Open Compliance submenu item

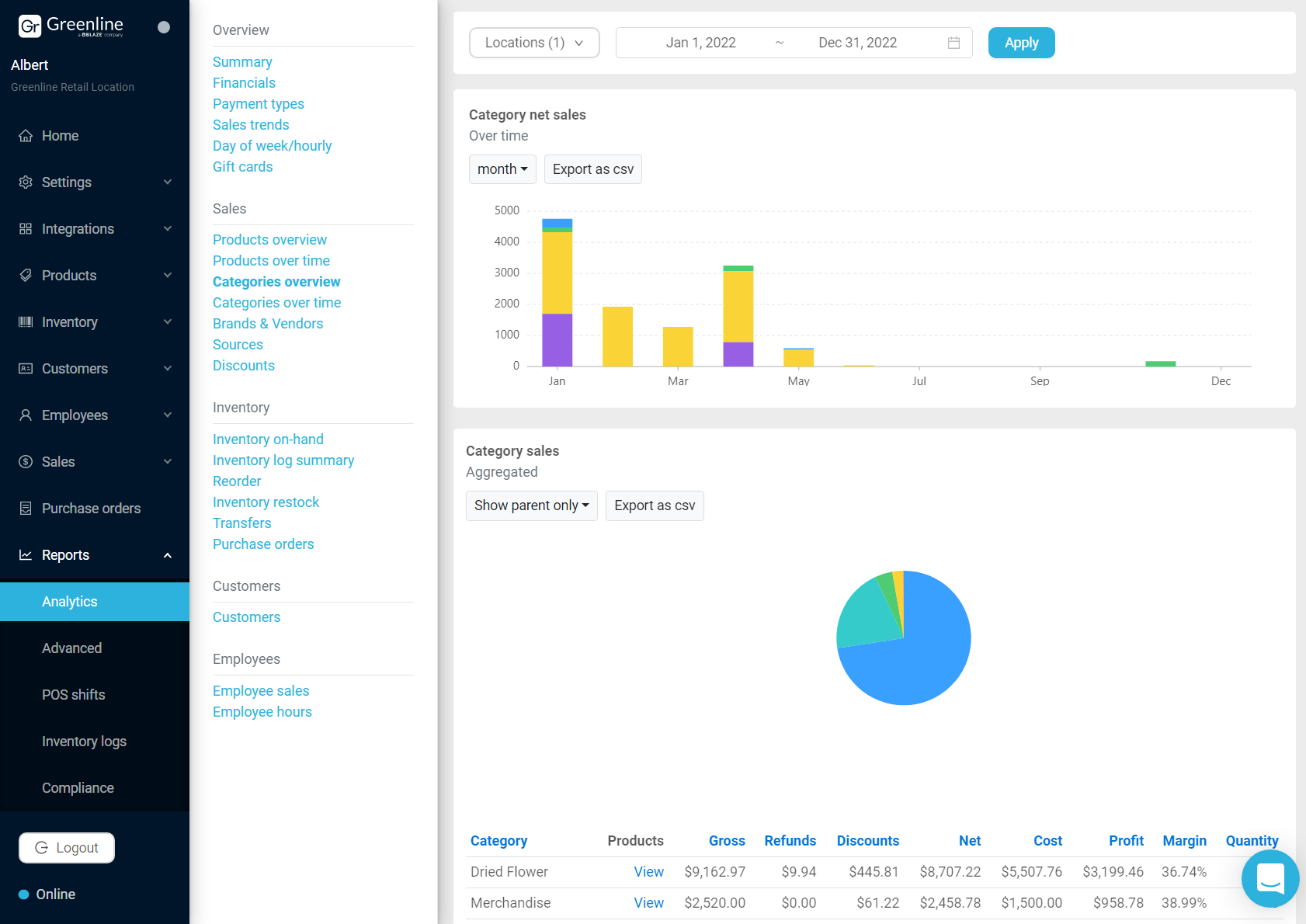tap(95, 788)
